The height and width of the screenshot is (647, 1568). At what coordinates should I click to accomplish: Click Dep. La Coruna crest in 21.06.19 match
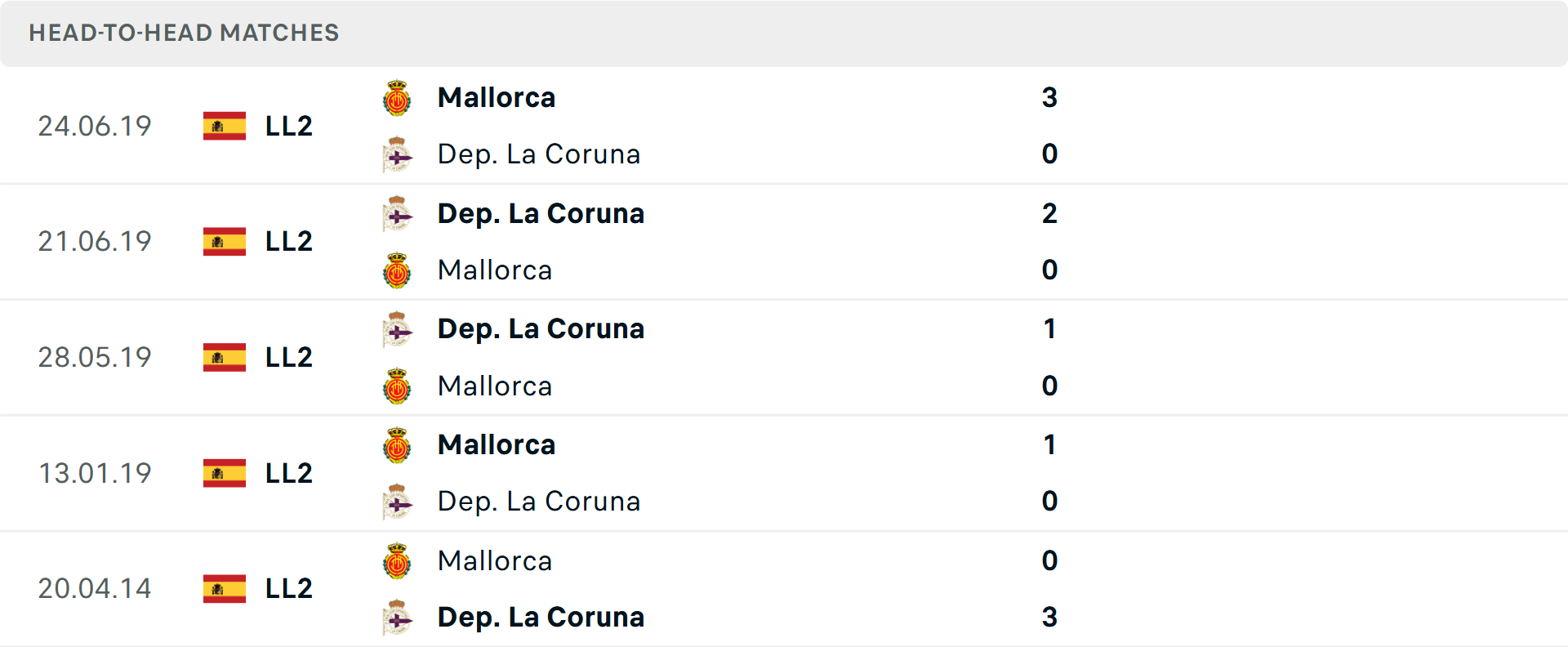point(397,214)
